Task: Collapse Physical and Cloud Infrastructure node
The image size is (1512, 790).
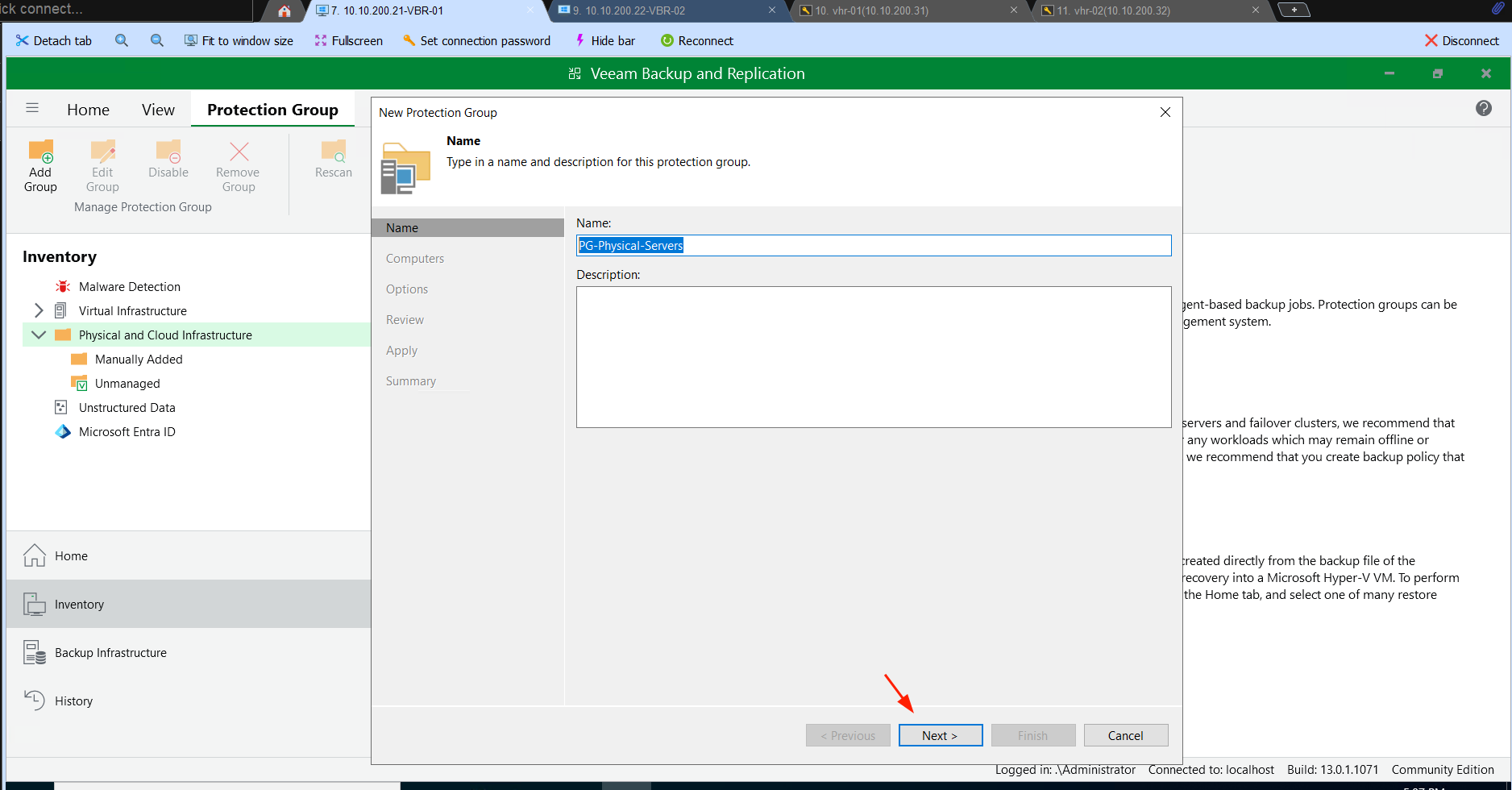Action: (x=39, y=335)
